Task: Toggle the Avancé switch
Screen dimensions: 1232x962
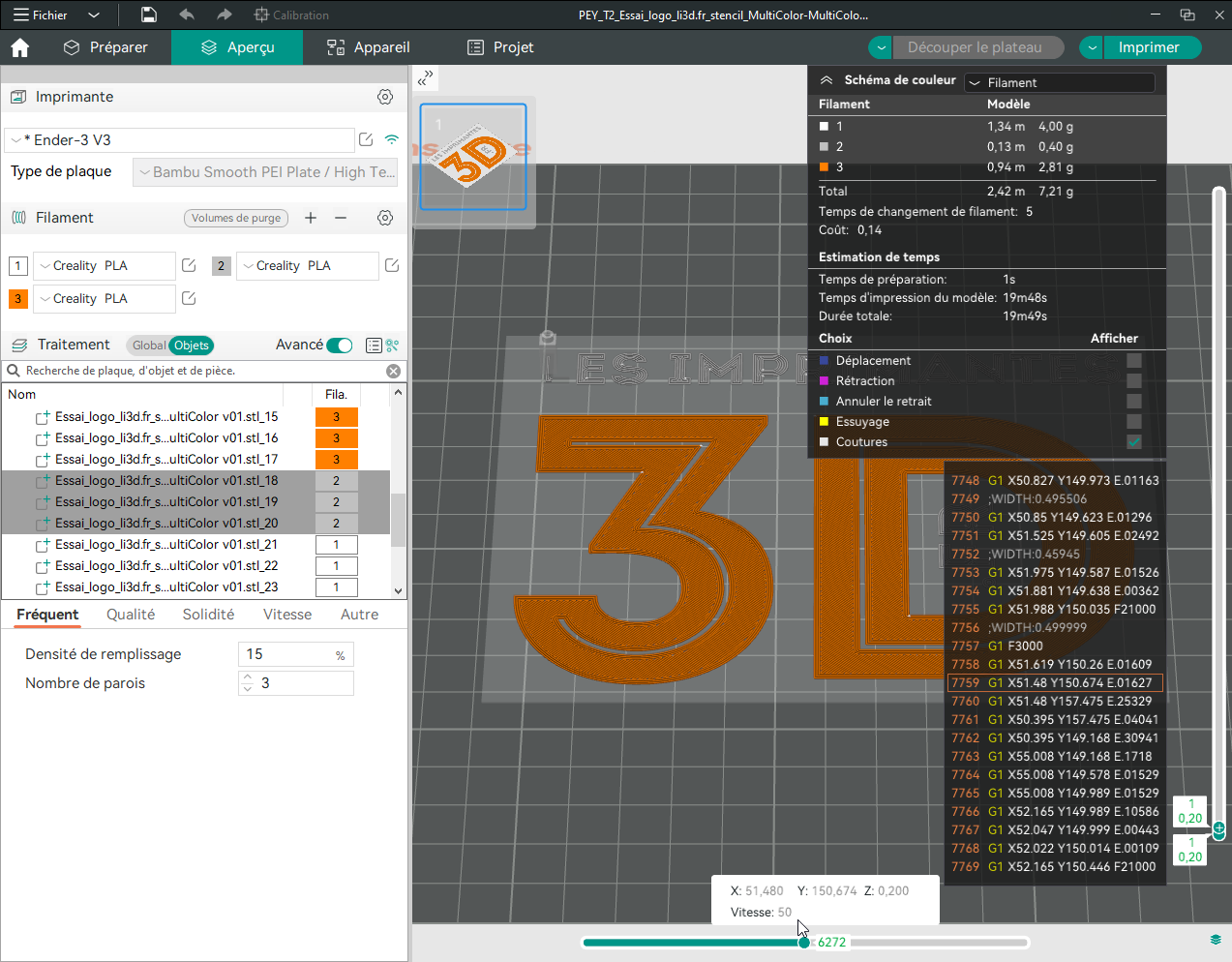Action: pos(340,346)
